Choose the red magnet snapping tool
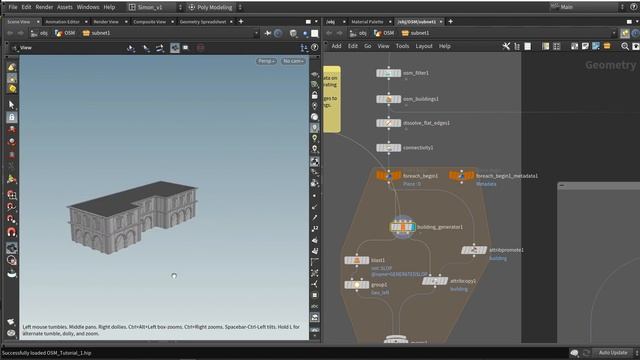This screenshot has height=360, width=640. click(11, 232)
